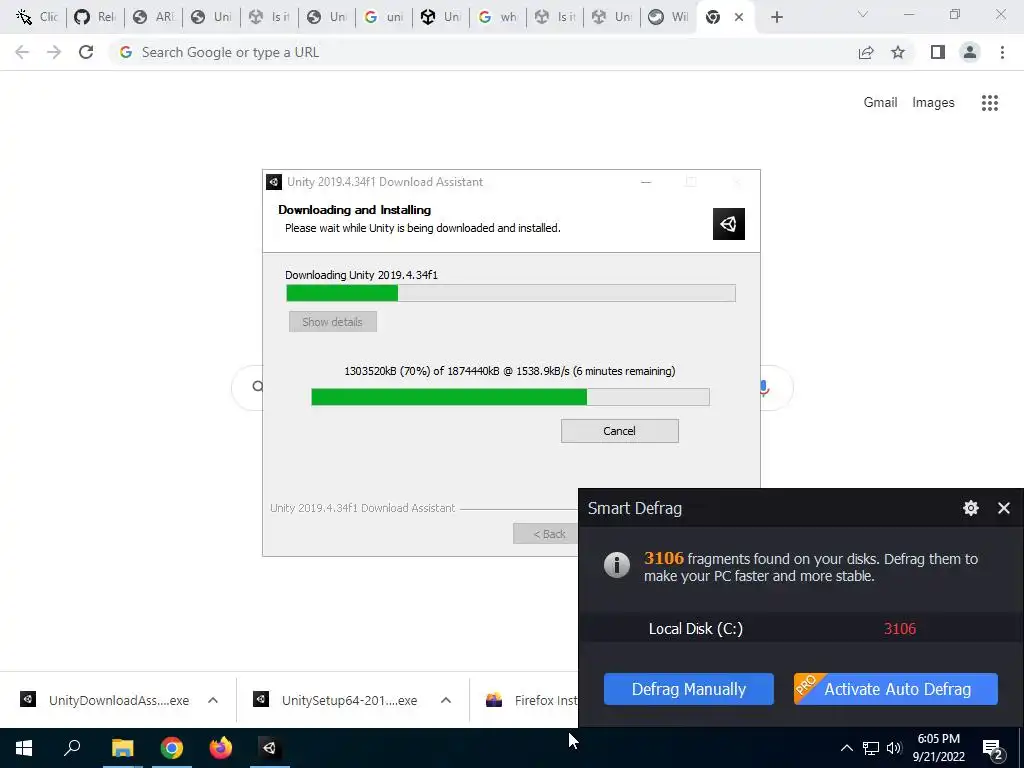Screen dimensions: 1024x768
Task: Select the Google 'wh' search tab
Action: tap(498, 17)
